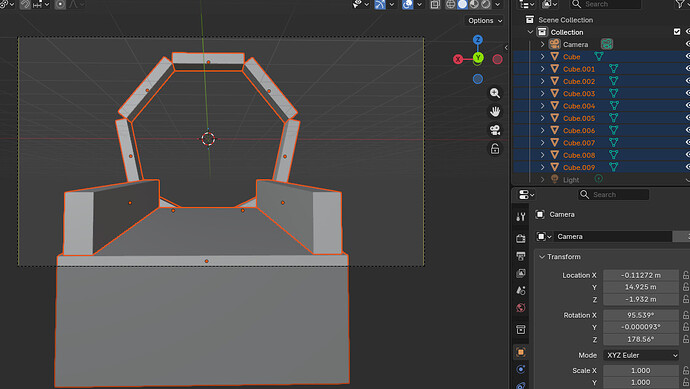Open the Output properties tab
The image size is (690, 389).
521,256
